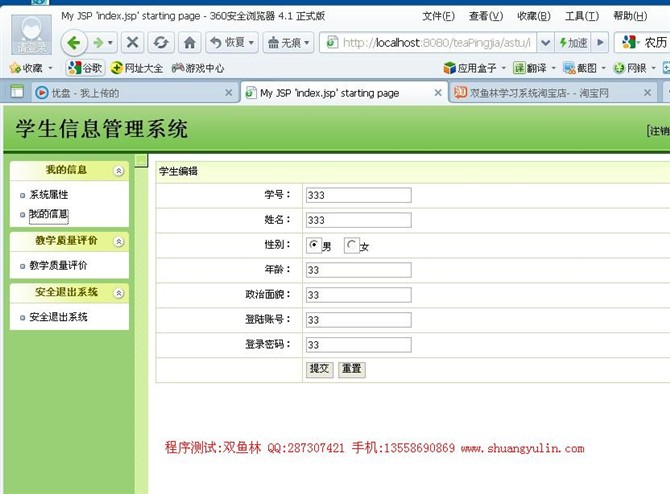Open the 游戏中心 bookmark
670x494 pixels.
tap(198, 68)
